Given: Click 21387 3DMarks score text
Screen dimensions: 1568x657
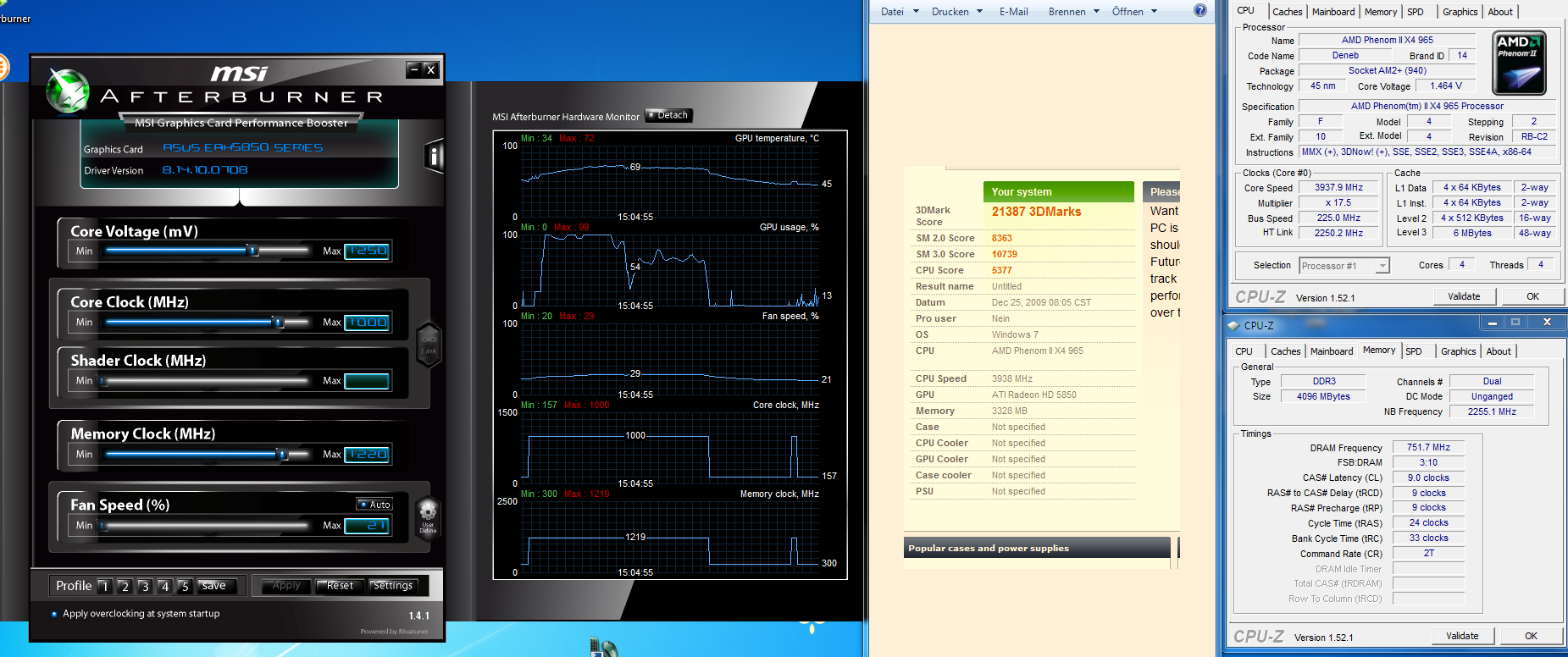Looking at the screenshot, I should tap(1036, 212).
